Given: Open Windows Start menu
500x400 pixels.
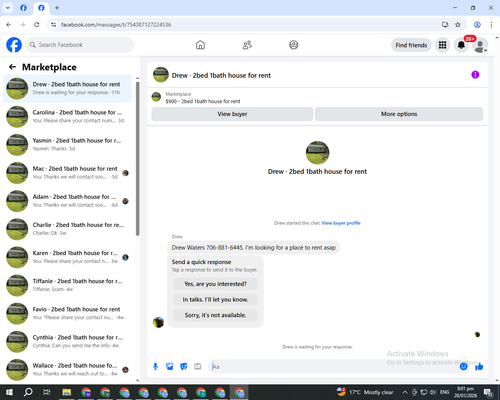Looking at the screenshot, I should [9, 392].
